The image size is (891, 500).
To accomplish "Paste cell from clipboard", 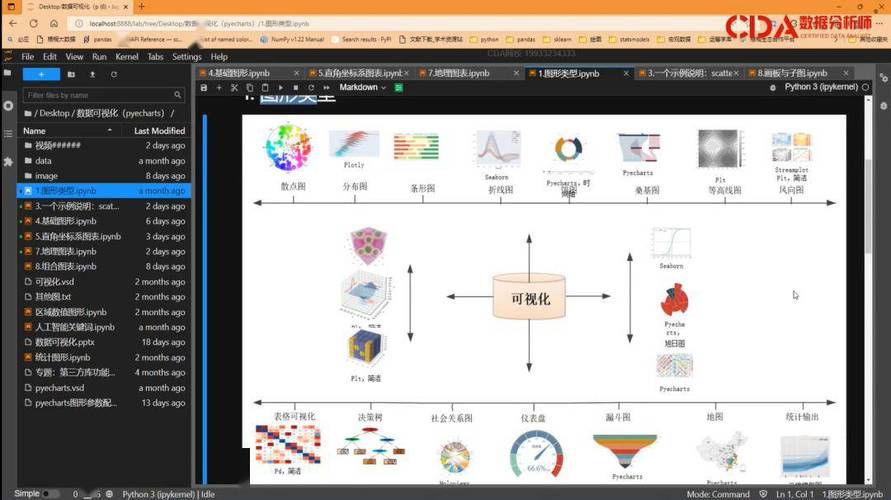I will click(x=265, y=88).
